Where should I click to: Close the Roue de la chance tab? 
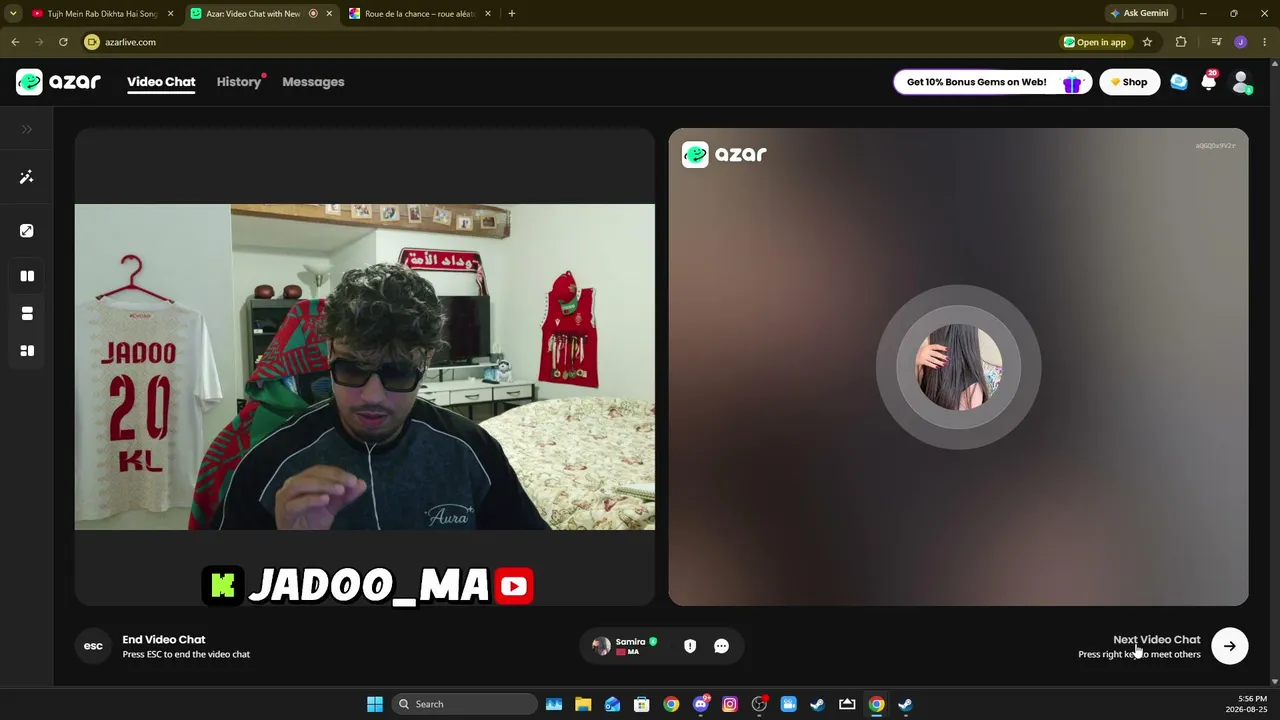click(488, 14)
